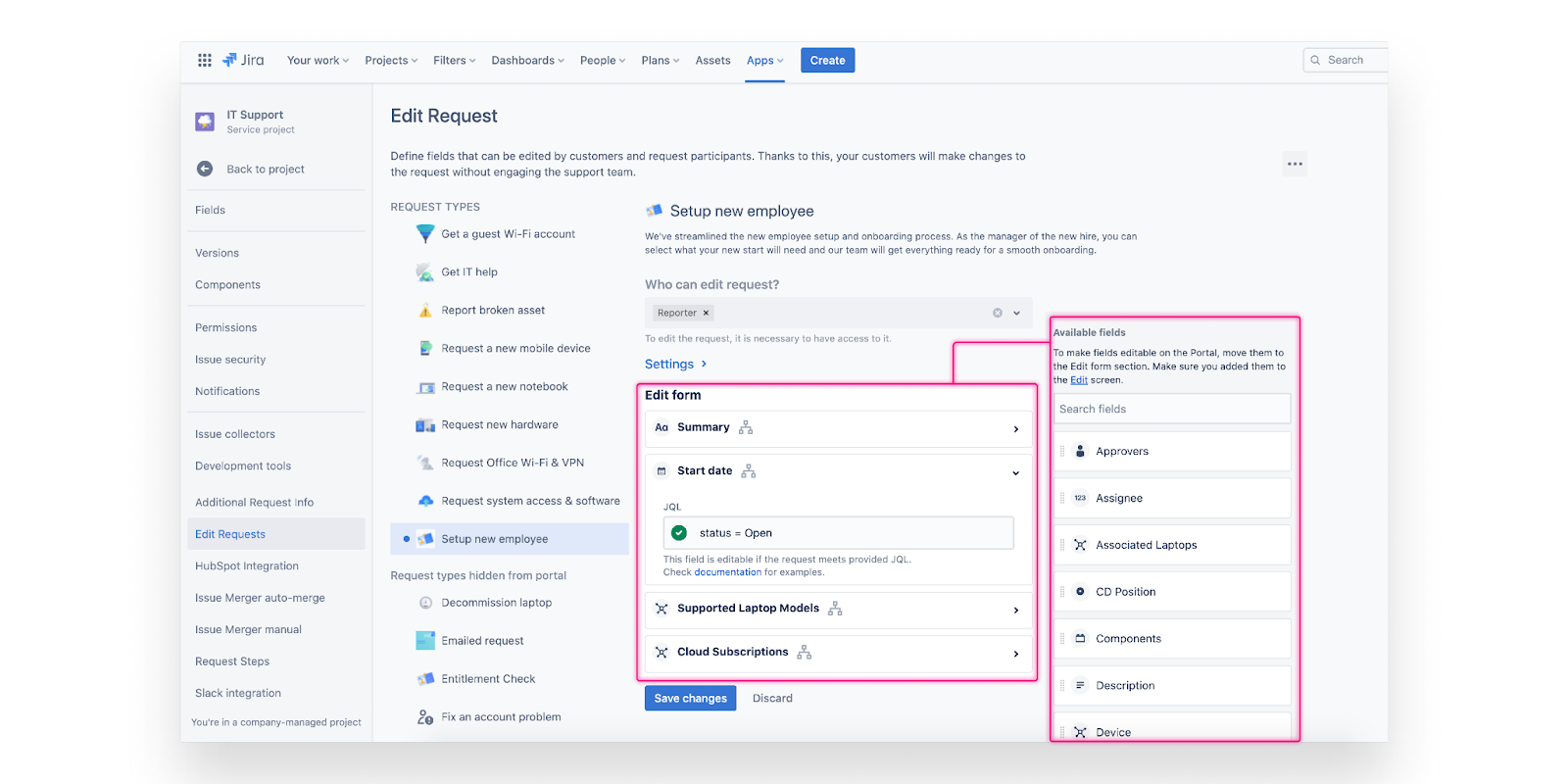Image resolution: width=1568 pixels, height=784 pixels.
Task: Click the Back to project arrow icon
Action: click(205, 169)
